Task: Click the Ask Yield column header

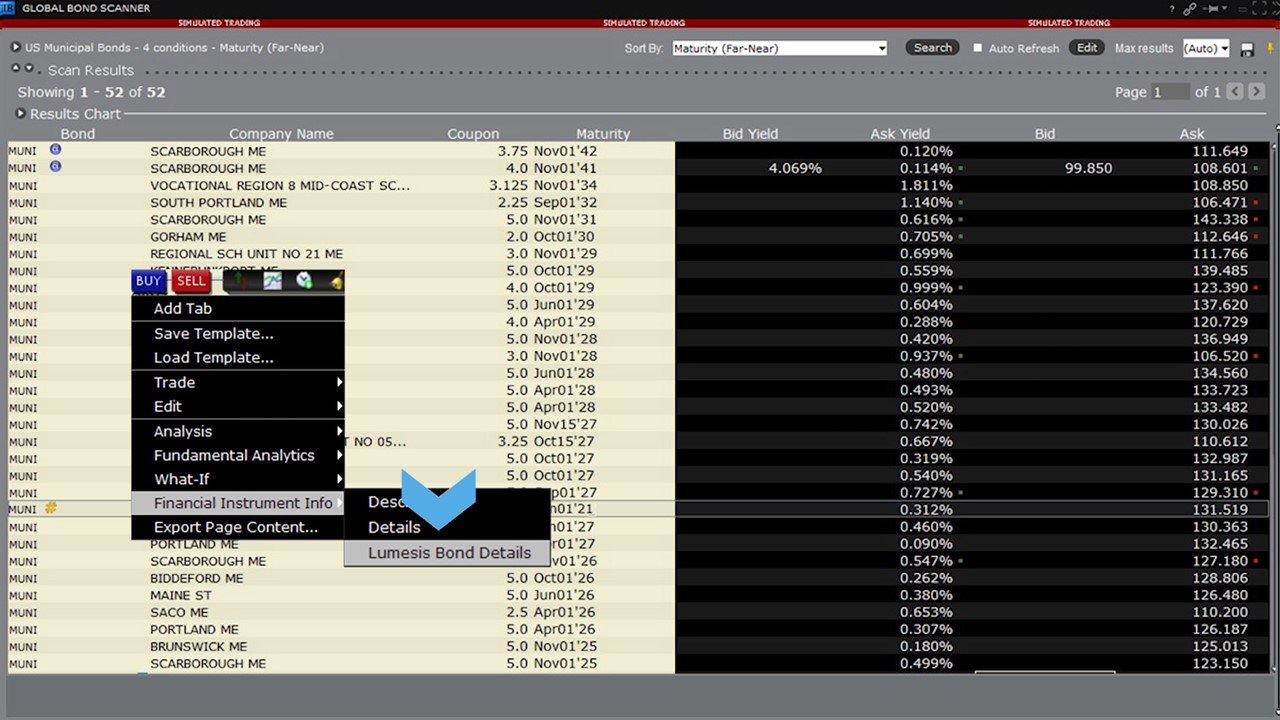Action: tap(899, 133)
